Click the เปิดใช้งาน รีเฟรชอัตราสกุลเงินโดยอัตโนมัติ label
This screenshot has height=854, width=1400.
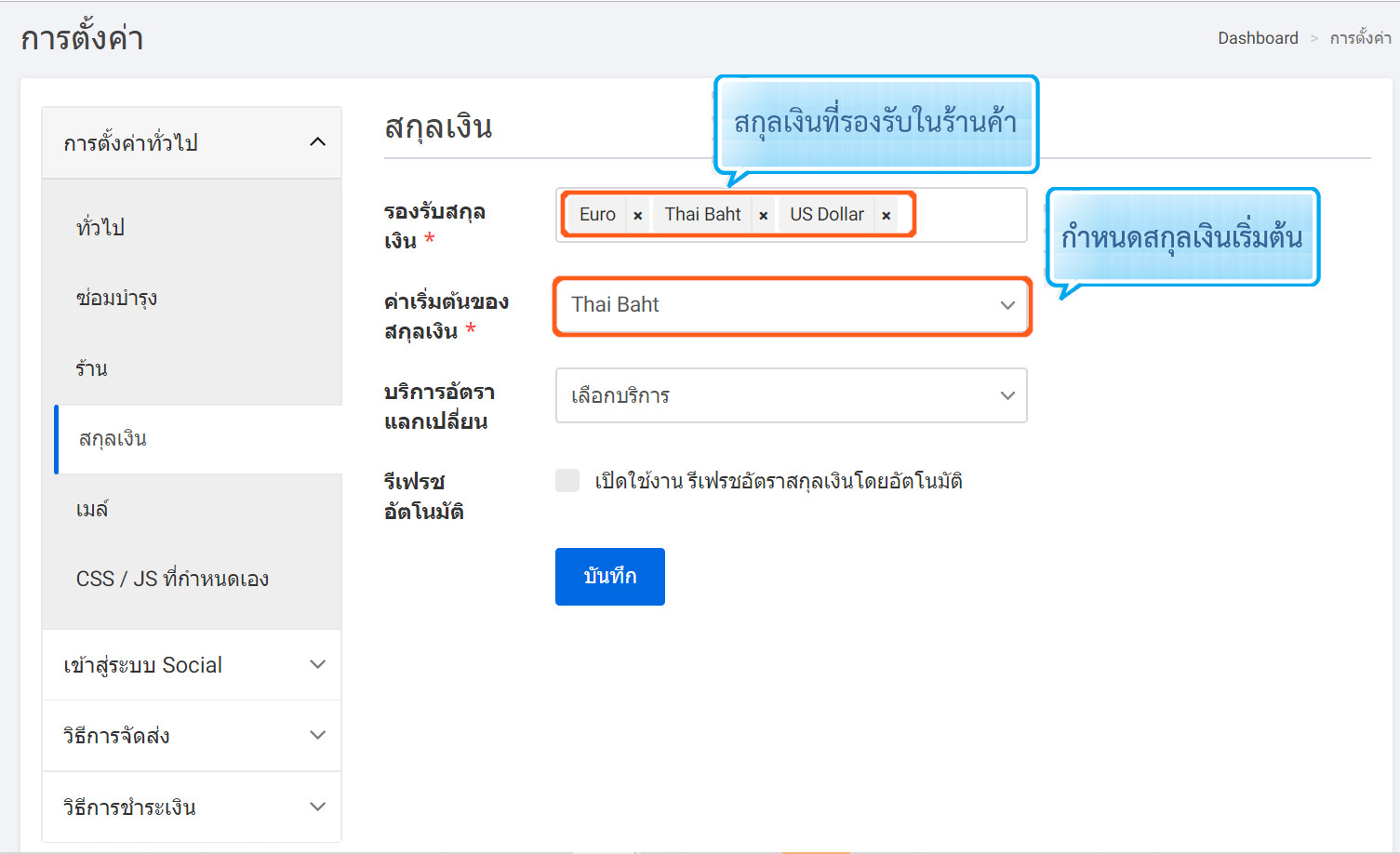click(x=779, y=481)
